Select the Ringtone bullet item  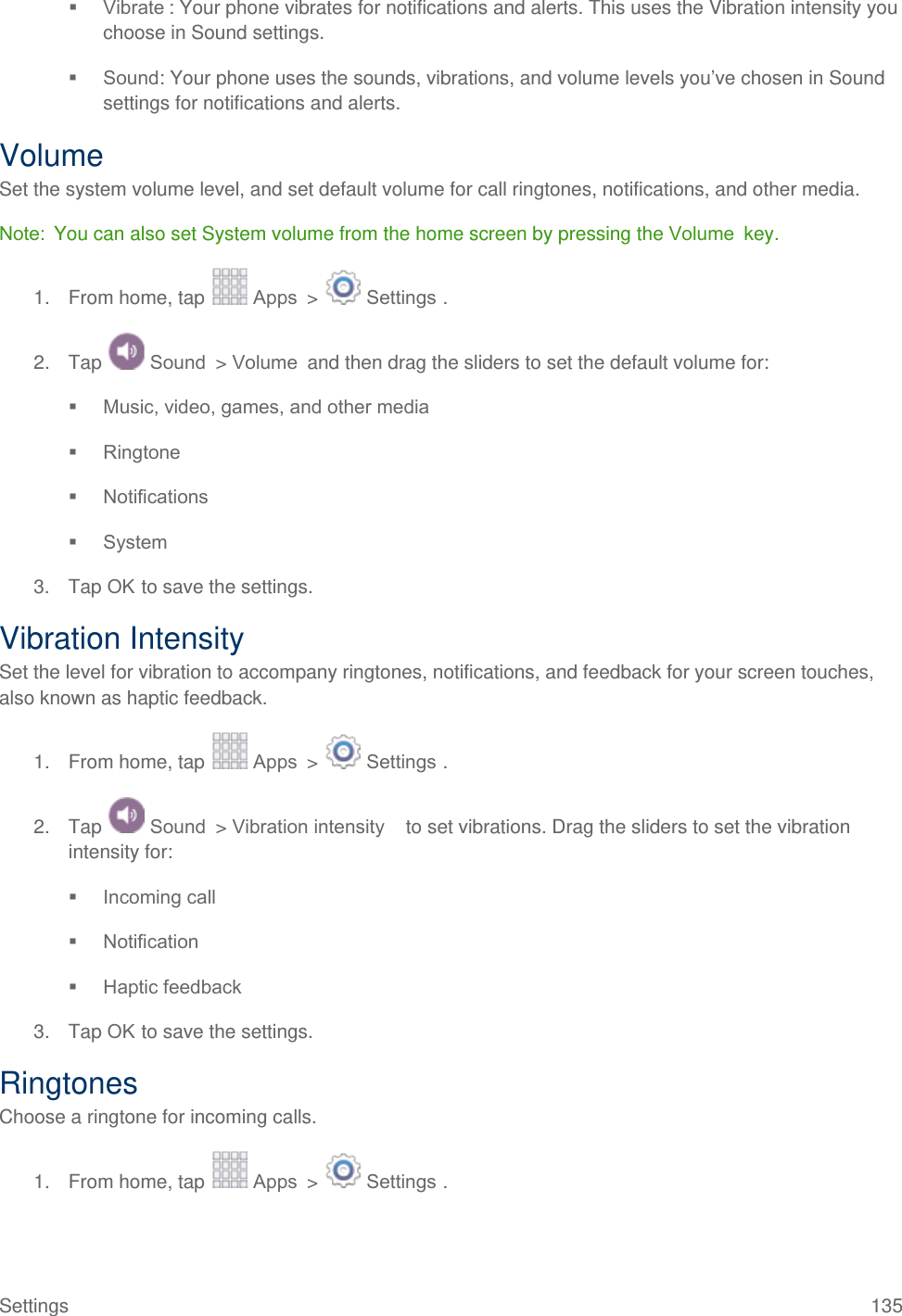(x=142, y=452)
